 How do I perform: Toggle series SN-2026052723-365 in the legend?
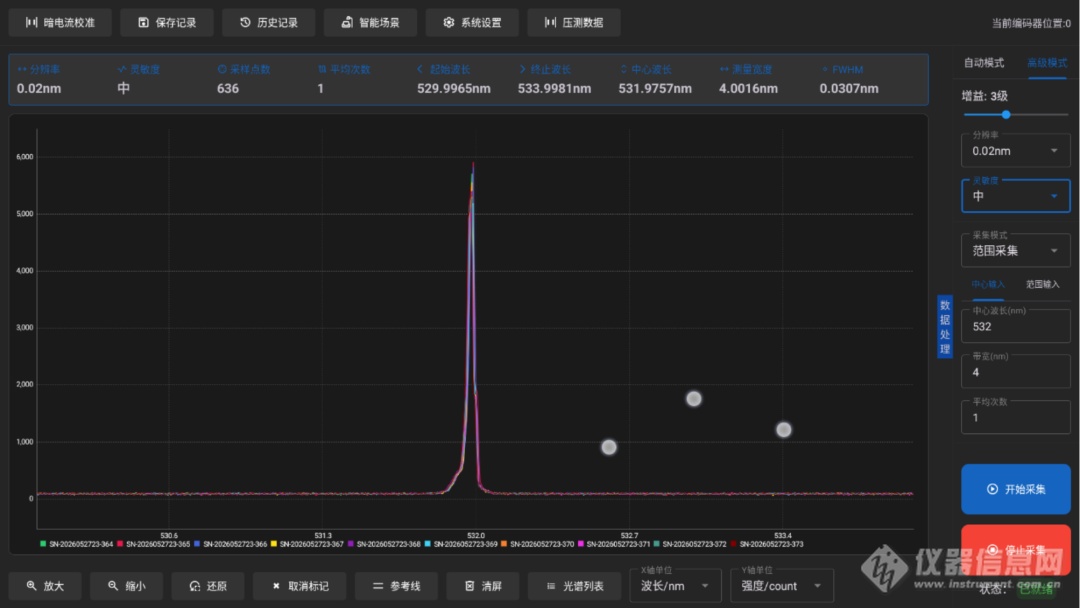pos(154,544)
